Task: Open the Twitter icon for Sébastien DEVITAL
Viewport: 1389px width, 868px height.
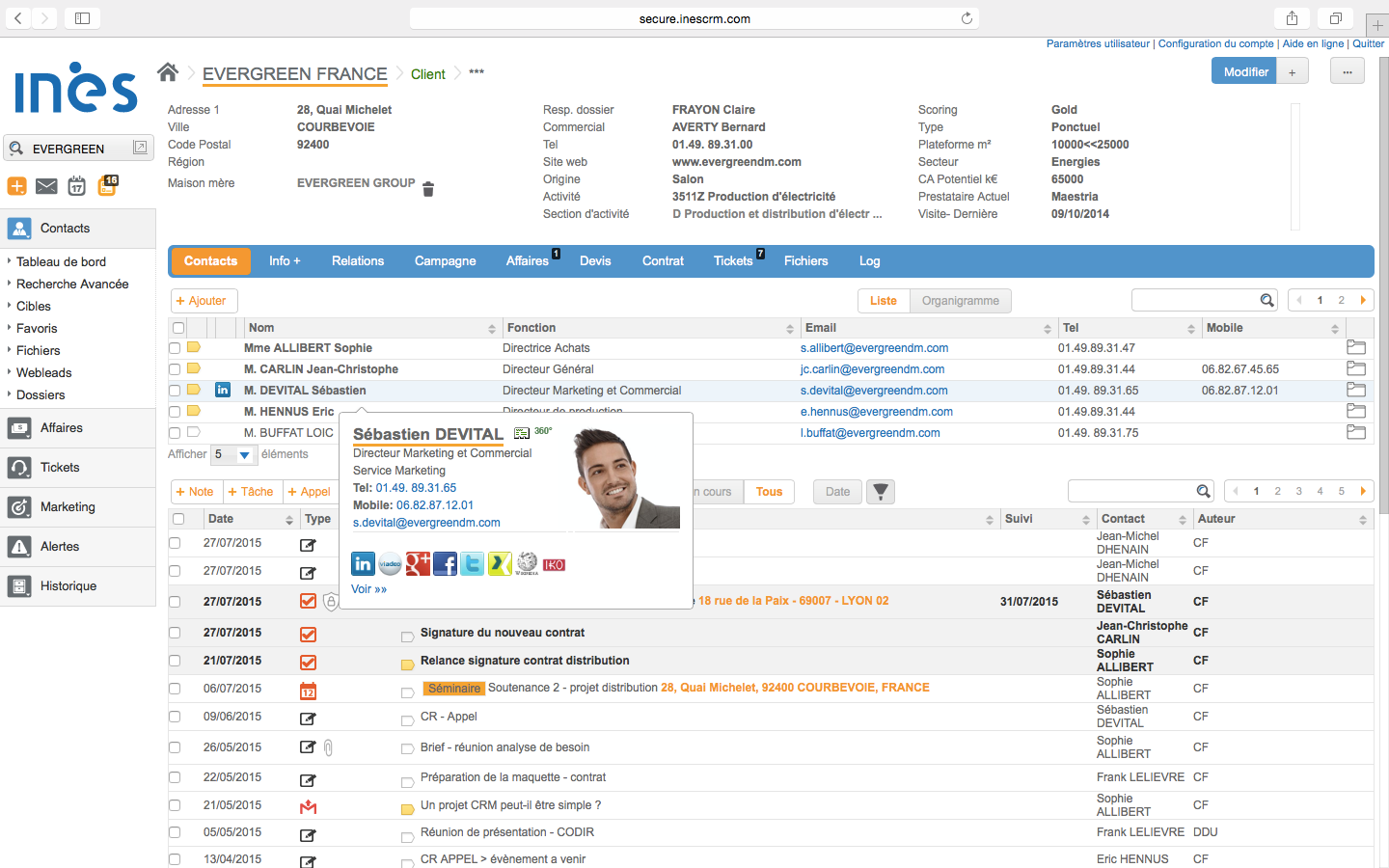Action: tap(472, 562)
